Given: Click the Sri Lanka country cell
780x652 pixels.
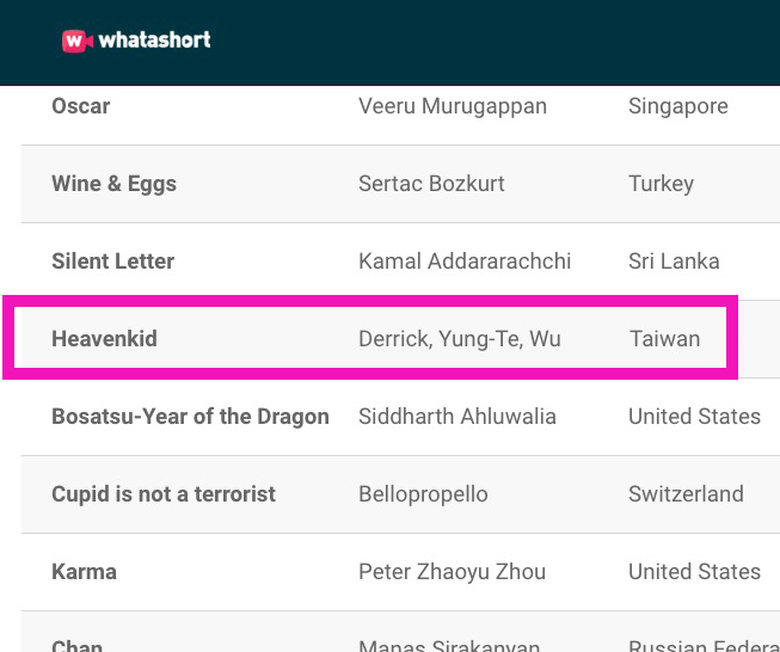Looking at the screenshot, I should (x=674, y=261).
